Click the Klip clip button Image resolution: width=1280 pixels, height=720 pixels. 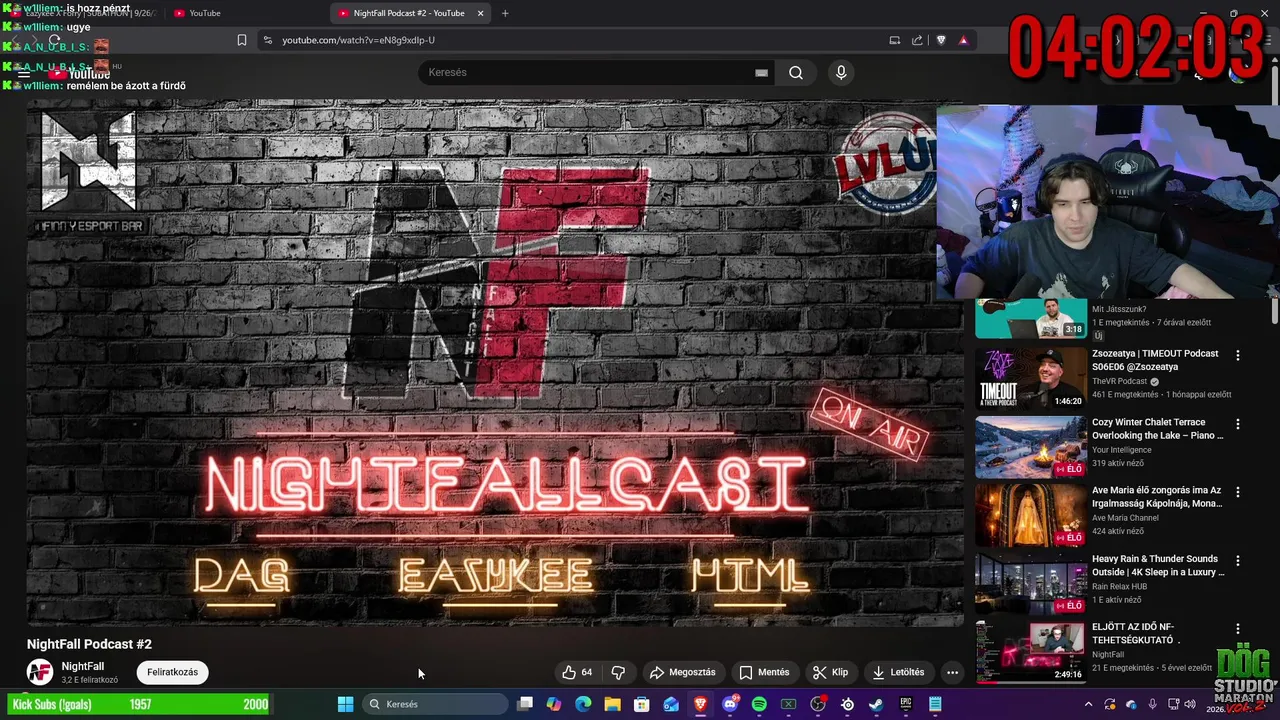(830, 672)
